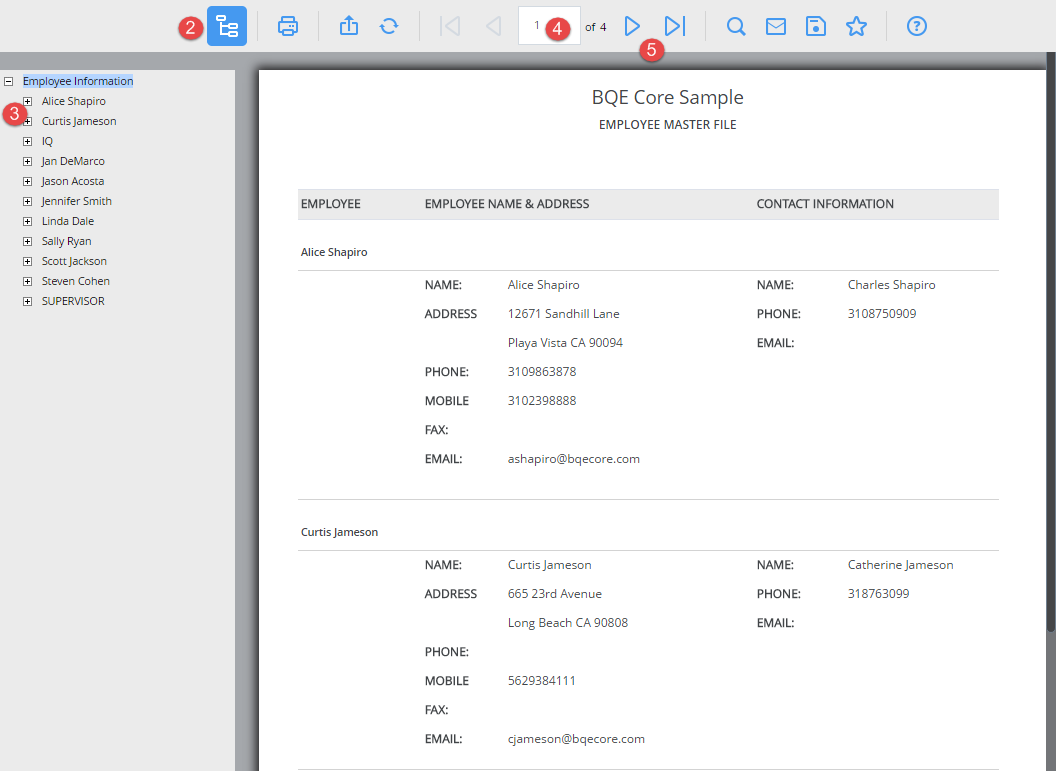Click the CONTACT INFORMATION column header
Viewport: 1057px width, 771px height.
825,204
